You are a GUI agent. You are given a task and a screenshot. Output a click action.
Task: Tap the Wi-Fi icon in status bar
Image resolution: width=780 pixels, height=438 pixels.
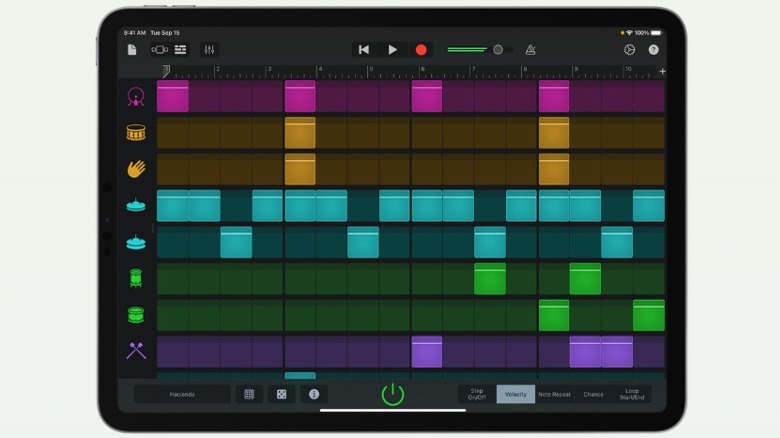[629, 33]
